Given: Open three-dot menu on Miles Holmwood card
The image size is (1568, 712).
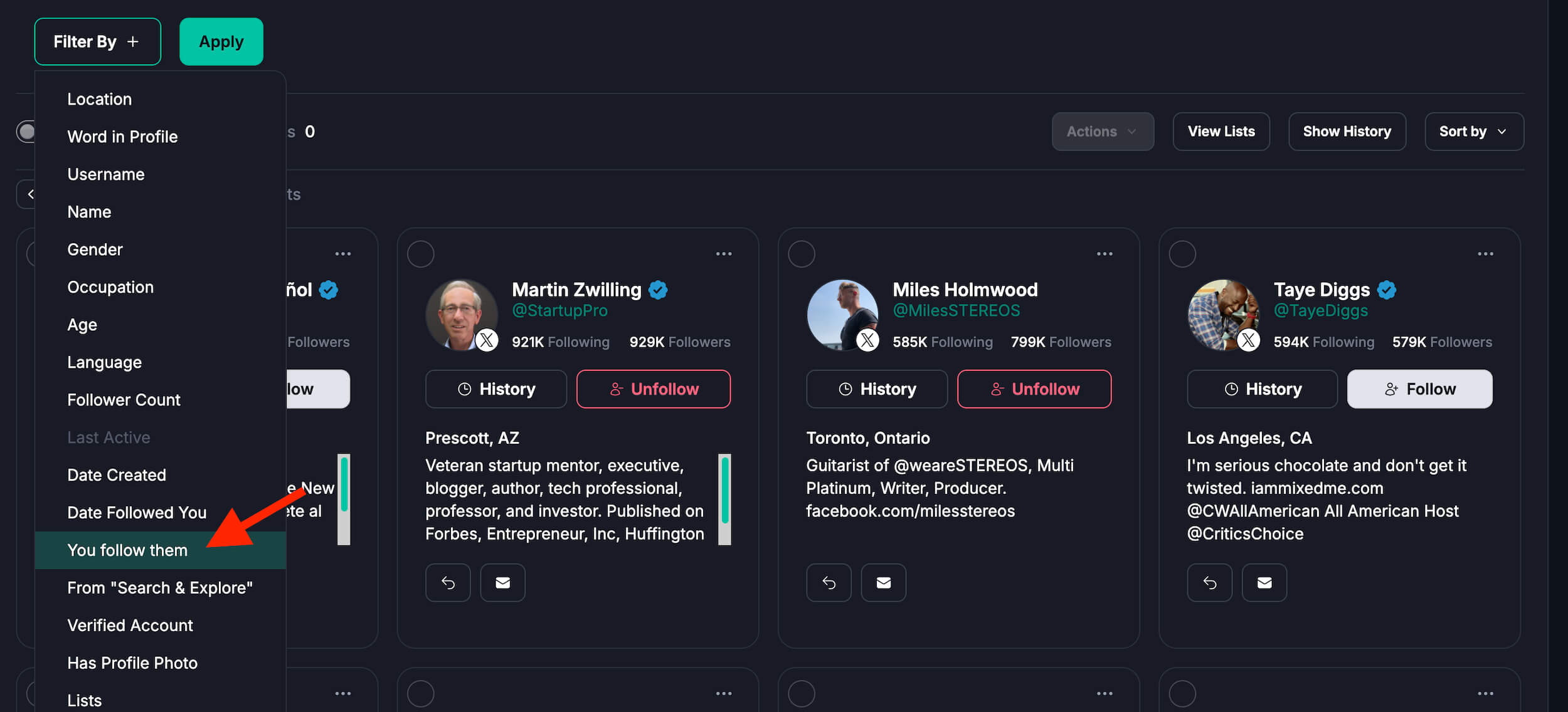Looking at the screenshot, I should point(1104,254).
